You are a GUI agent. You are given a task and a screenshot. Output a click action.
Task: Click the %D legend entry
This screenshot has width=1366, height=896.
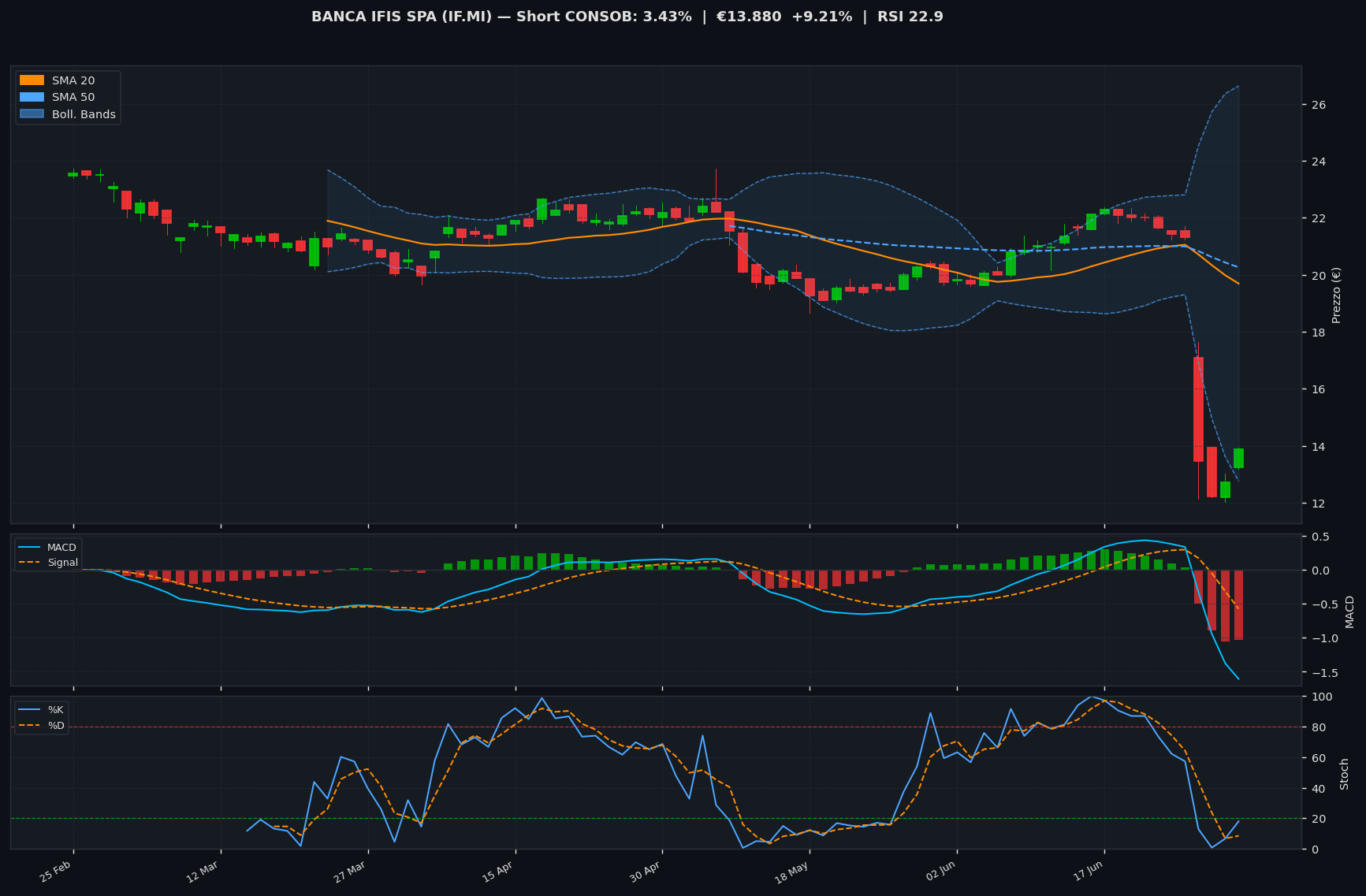pyautogui.click(x=42, y=725)
